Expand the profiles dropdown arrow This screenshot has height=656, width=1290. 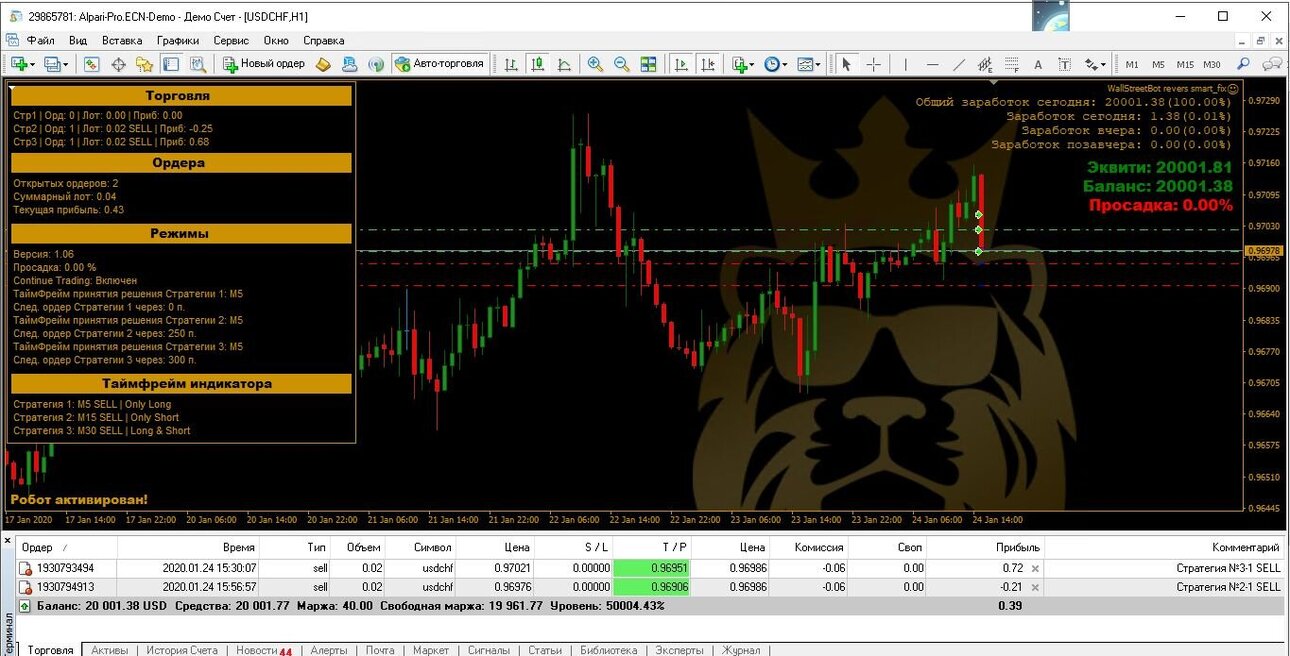[66, 64]
